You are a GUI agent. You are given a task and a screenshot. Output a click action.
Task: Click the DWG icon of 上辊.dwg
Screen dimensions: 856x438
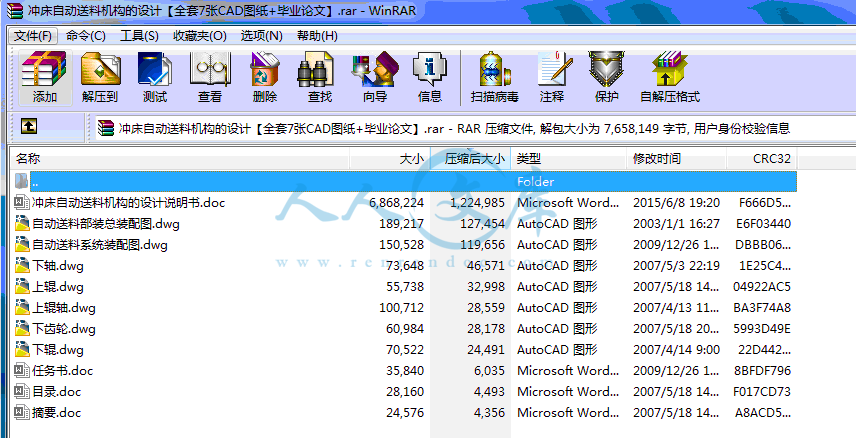(22, 287)
